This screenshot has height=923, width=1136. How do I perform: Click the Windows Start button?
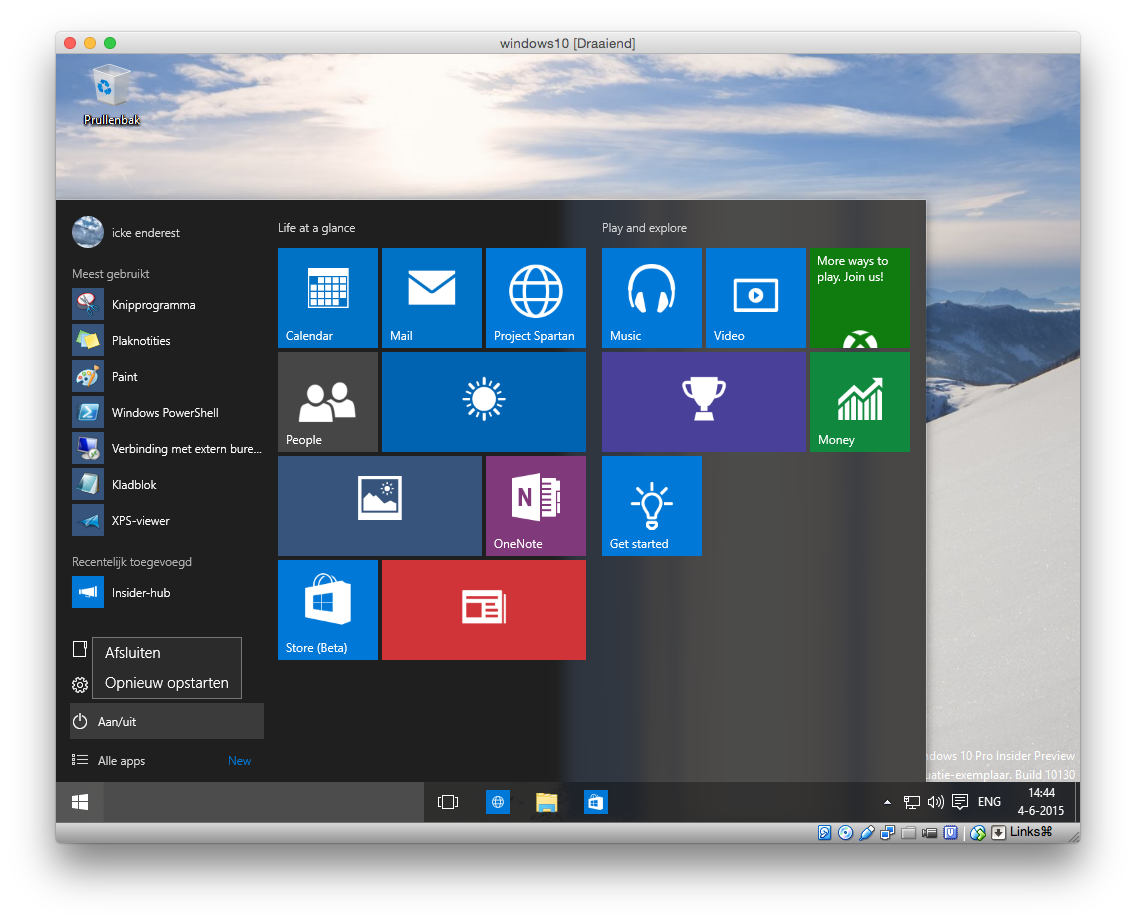pos(80,802)
